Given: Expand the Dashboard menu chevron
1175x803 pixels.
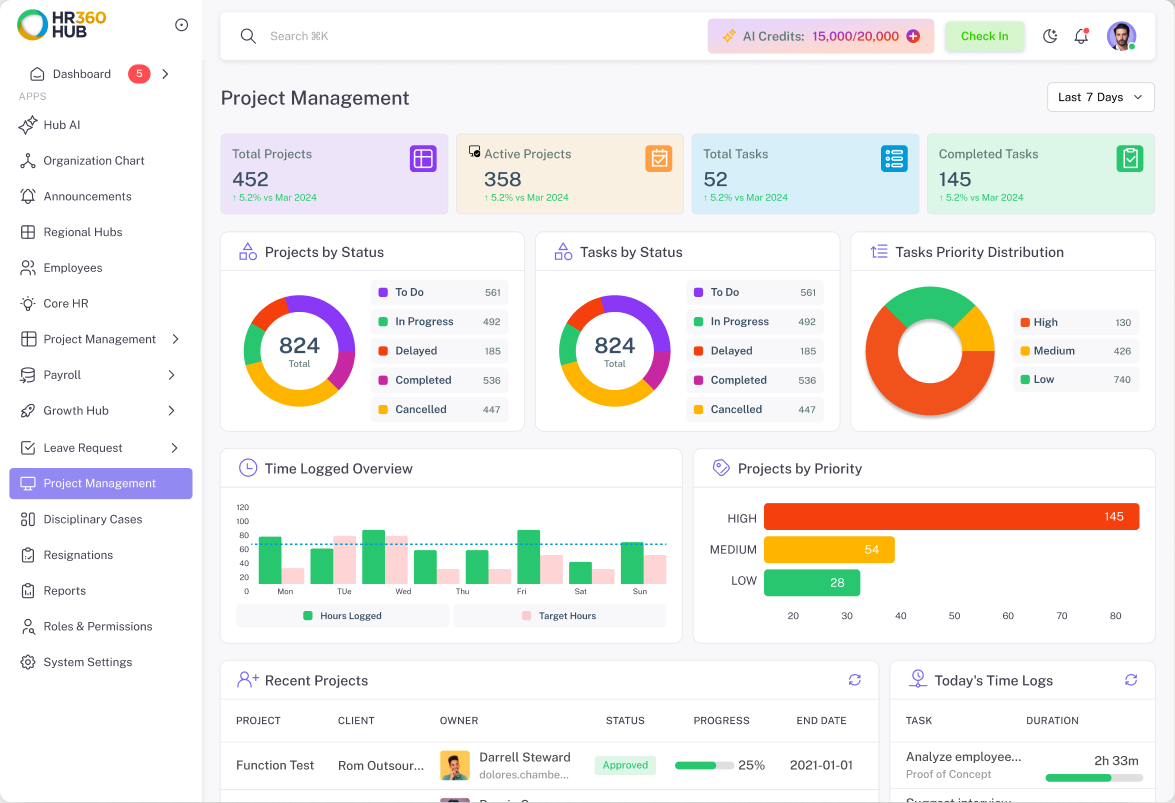Looking at the screenshot, I should pos(166,74).
